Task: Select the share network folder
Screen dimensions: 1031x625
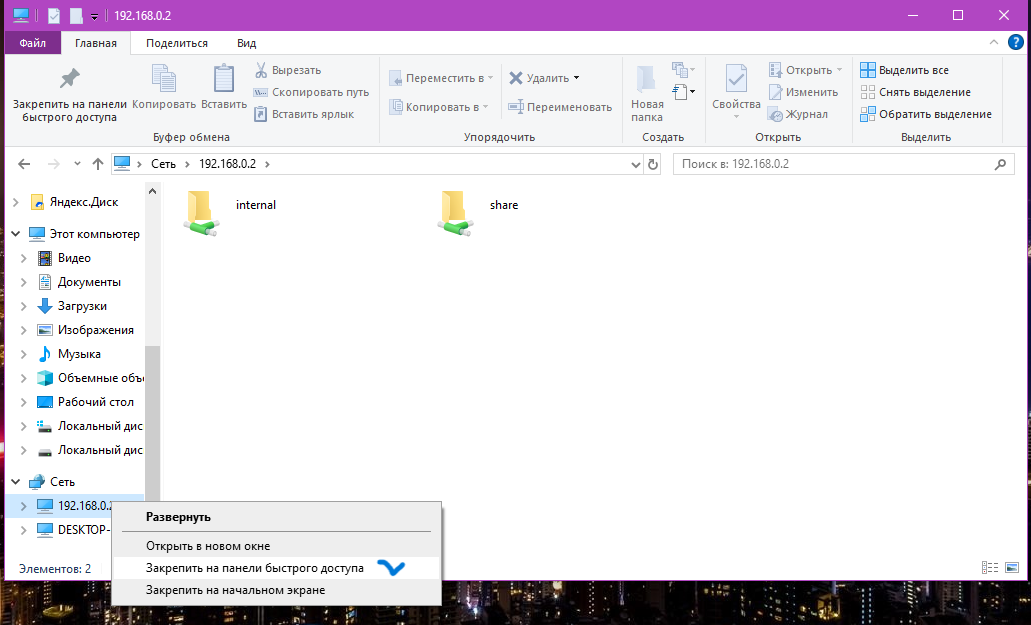Action: (x=479, y=212)
